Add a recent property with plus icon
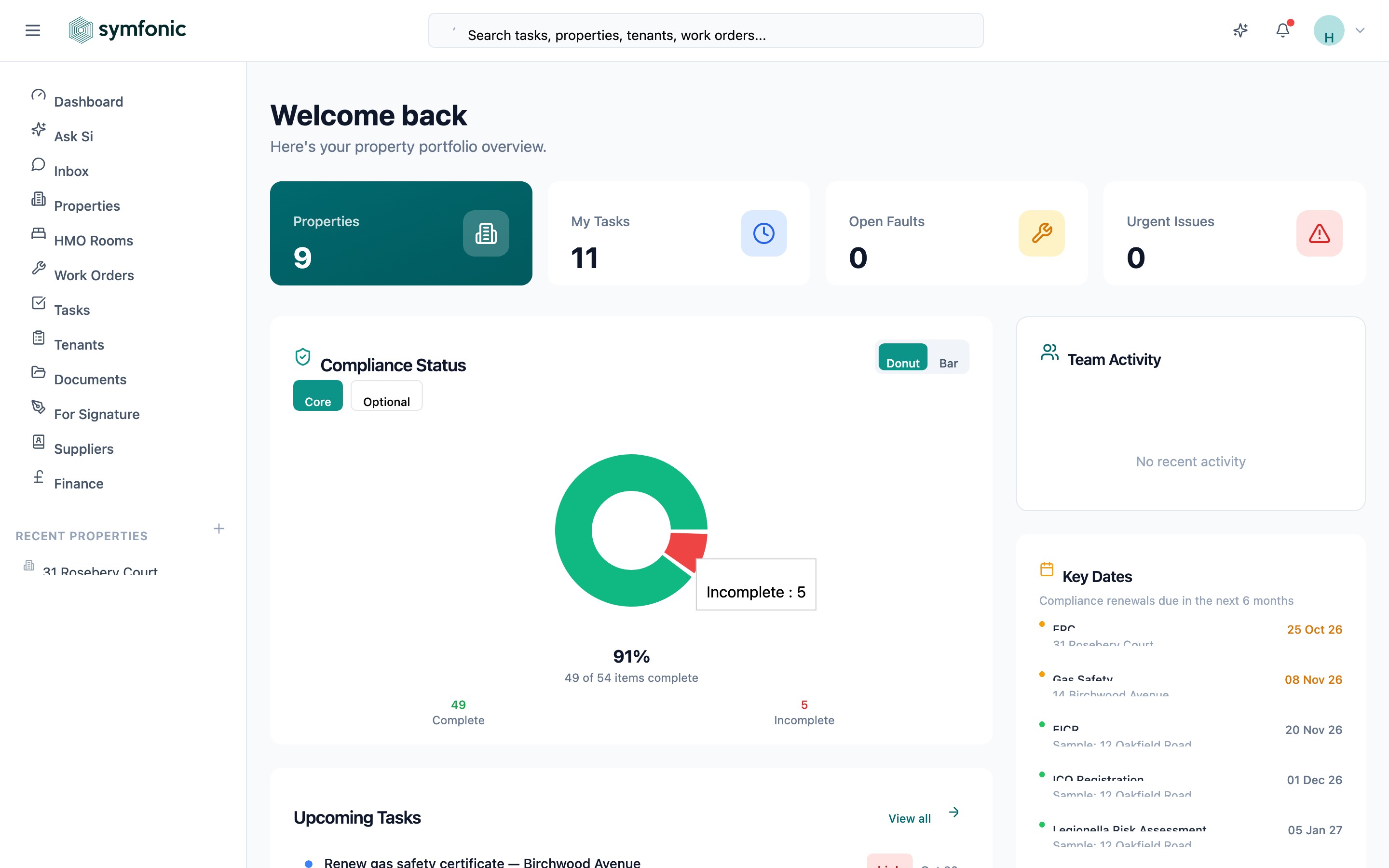Image resolution: width=1389 pixels, height=868 pixels. pos(218,529)
